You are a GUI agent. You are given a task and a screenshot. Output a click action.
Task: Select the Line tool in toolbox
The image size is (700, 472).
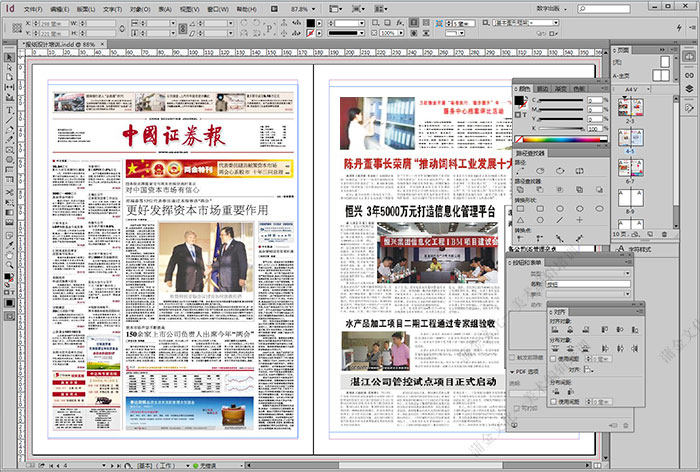[9, 120]
